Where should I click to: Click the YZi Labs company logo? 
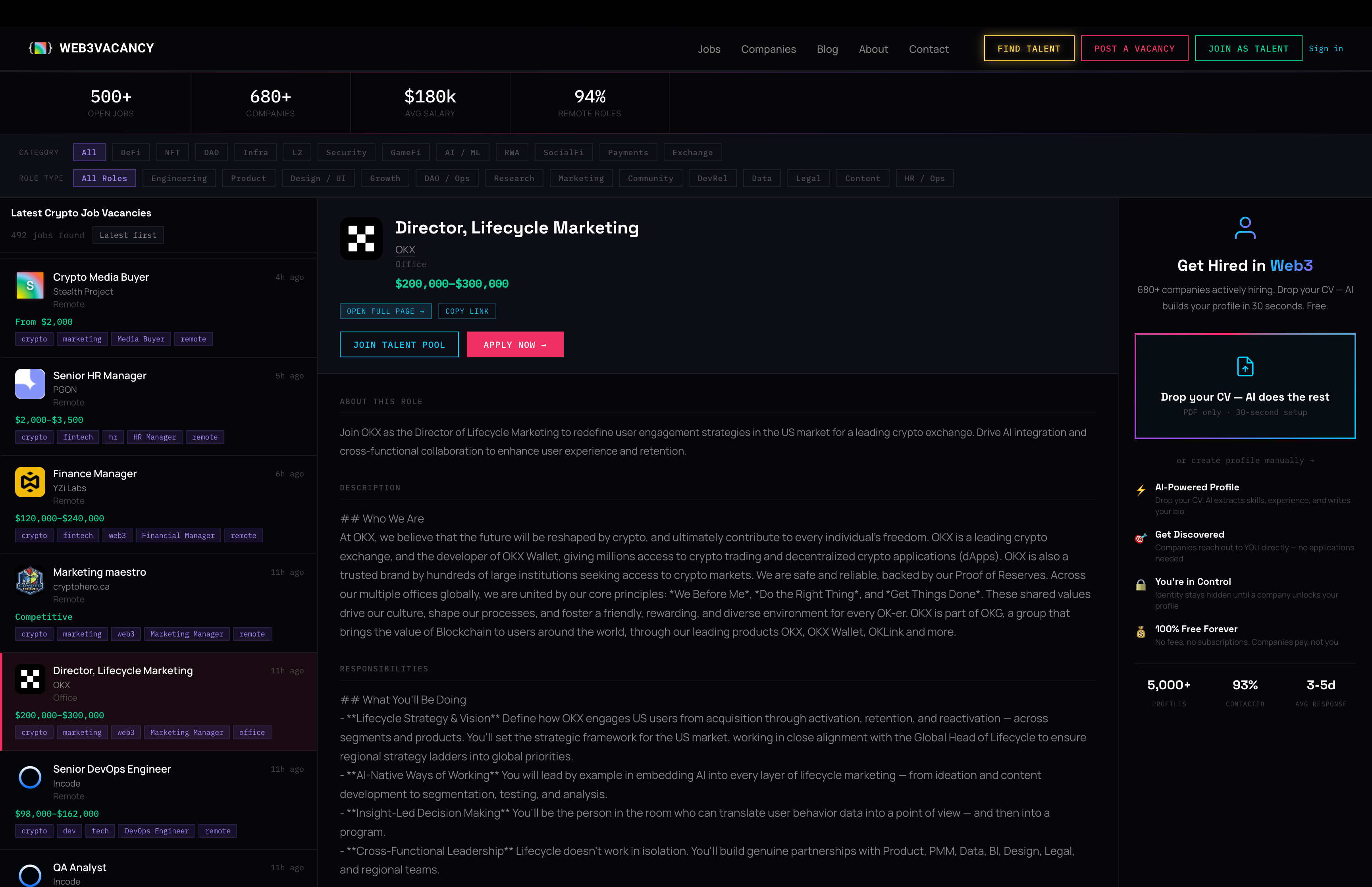30,482
